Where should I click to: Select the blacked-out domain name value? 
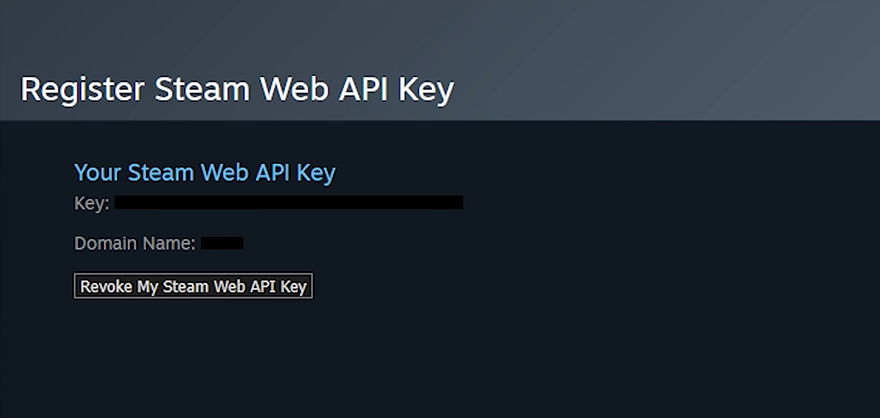pyautogui.click(x=222, y=243)
